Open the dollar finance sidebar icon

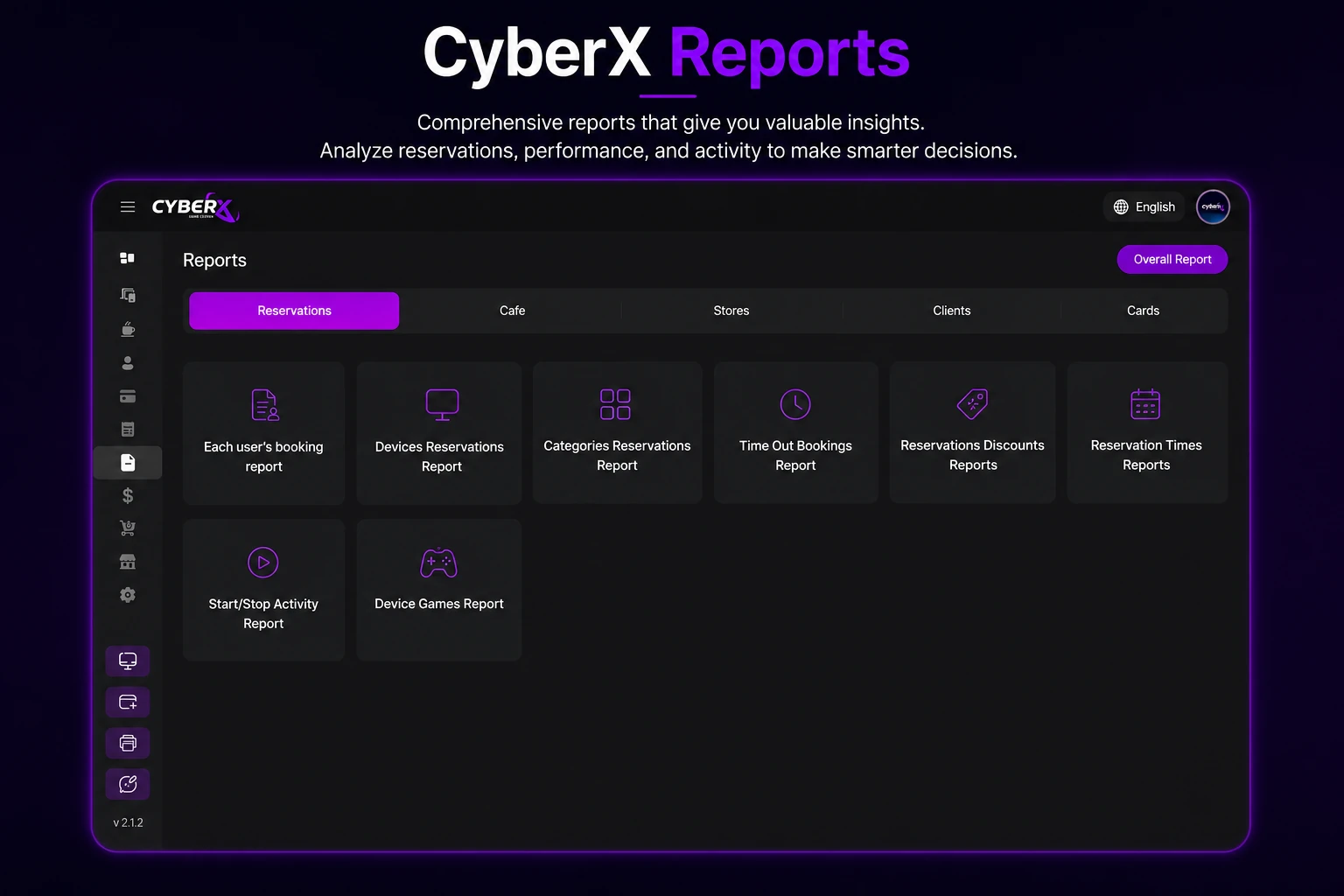point(128,495)
